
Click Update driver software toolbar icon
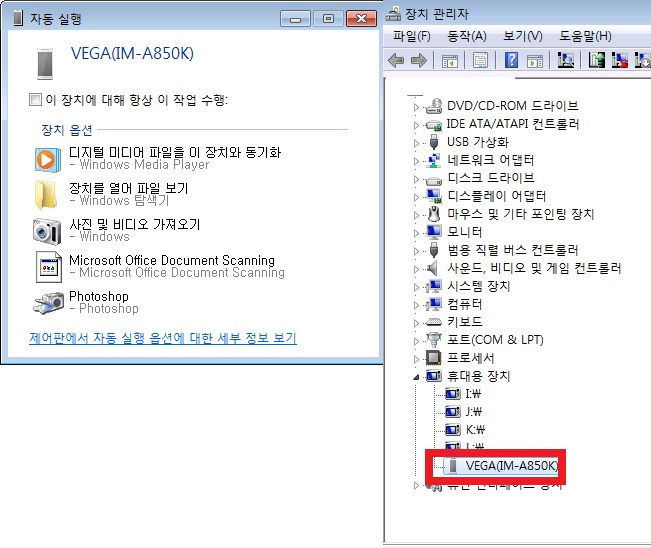point(596,60)
